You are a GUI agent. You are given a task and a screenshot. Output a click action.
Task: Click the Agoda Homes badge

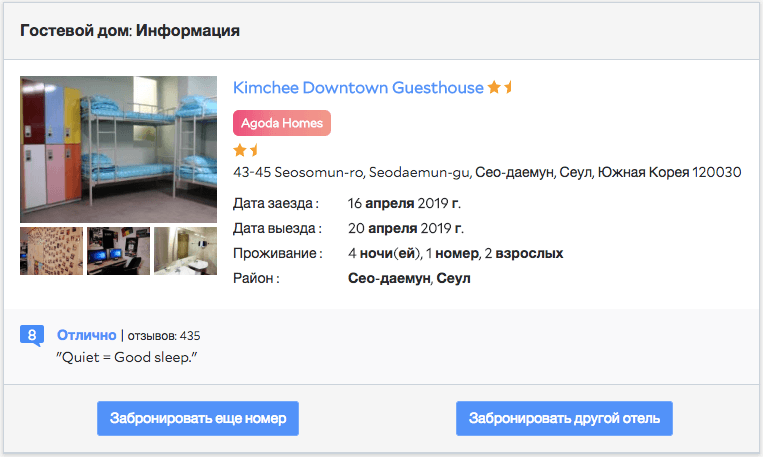tap(282, 123)
